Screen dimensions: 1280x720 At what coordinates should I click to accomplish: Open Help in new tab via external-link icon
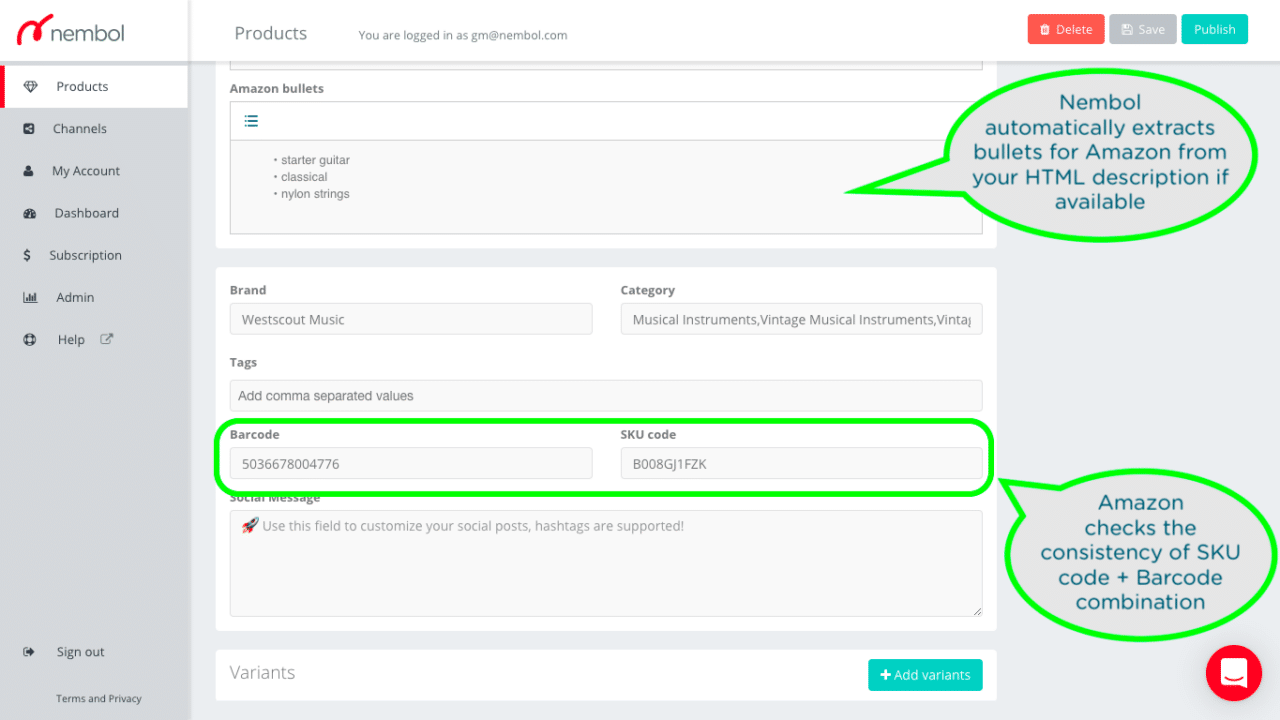105,339
